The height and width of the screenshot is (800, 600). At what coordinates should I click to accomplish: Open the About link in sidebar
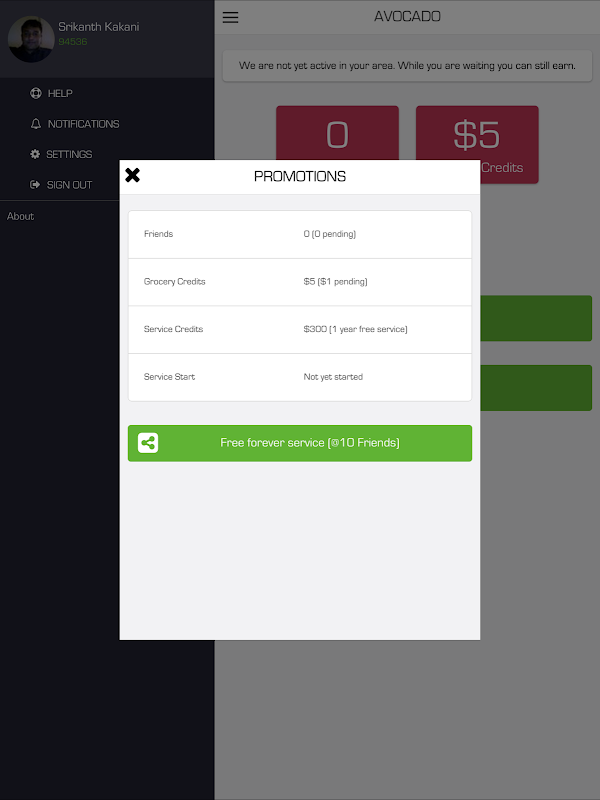[20, 216]
